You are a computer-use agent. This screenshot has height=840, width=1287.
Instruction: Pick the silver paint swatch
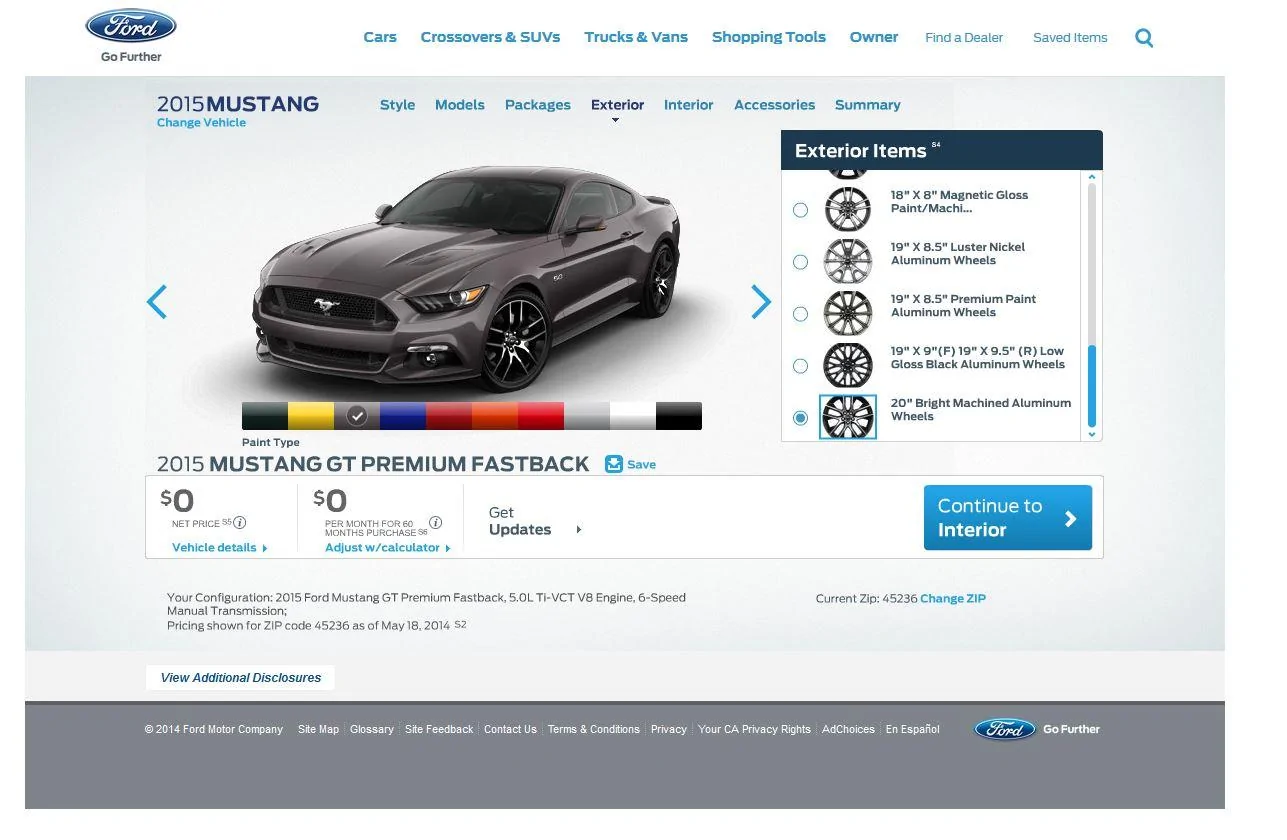tap(587, 416)
